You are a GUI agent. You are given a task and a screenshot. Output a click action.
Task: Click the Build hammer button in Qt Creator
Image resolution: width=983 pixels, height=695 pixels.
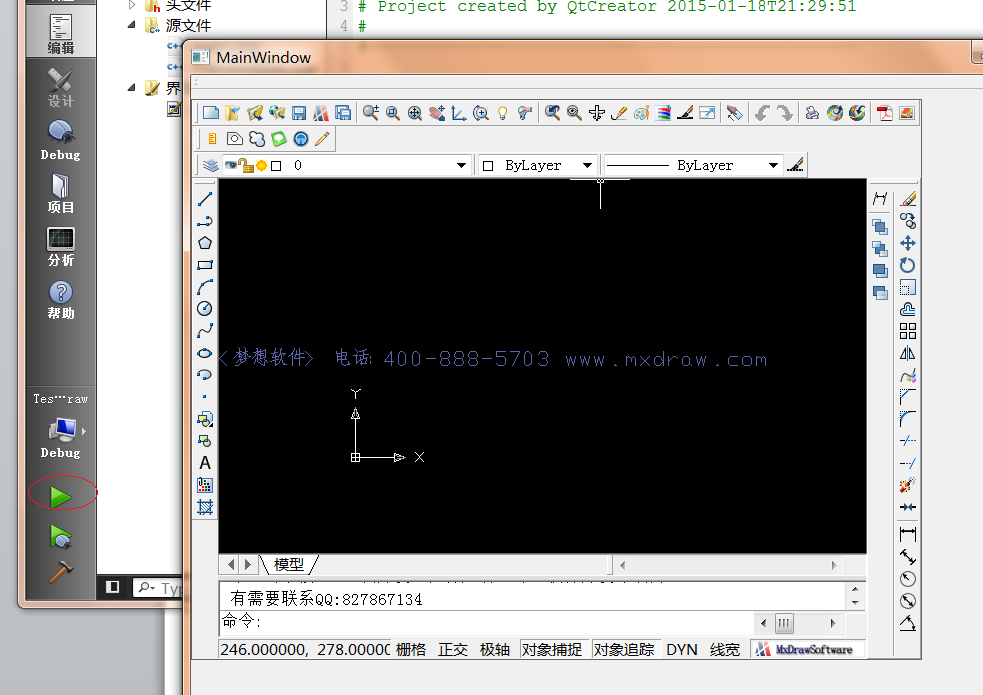click(x=61, y=572)
